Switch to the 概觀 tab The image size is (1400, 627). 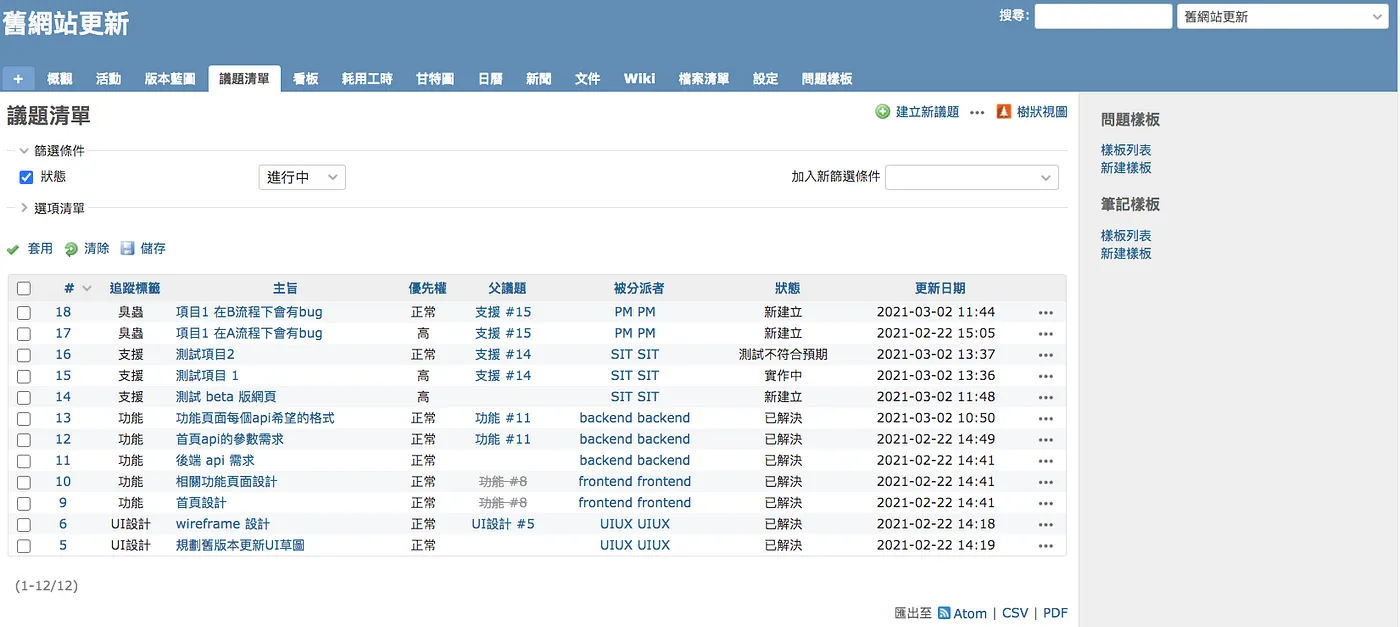(60, 79)
